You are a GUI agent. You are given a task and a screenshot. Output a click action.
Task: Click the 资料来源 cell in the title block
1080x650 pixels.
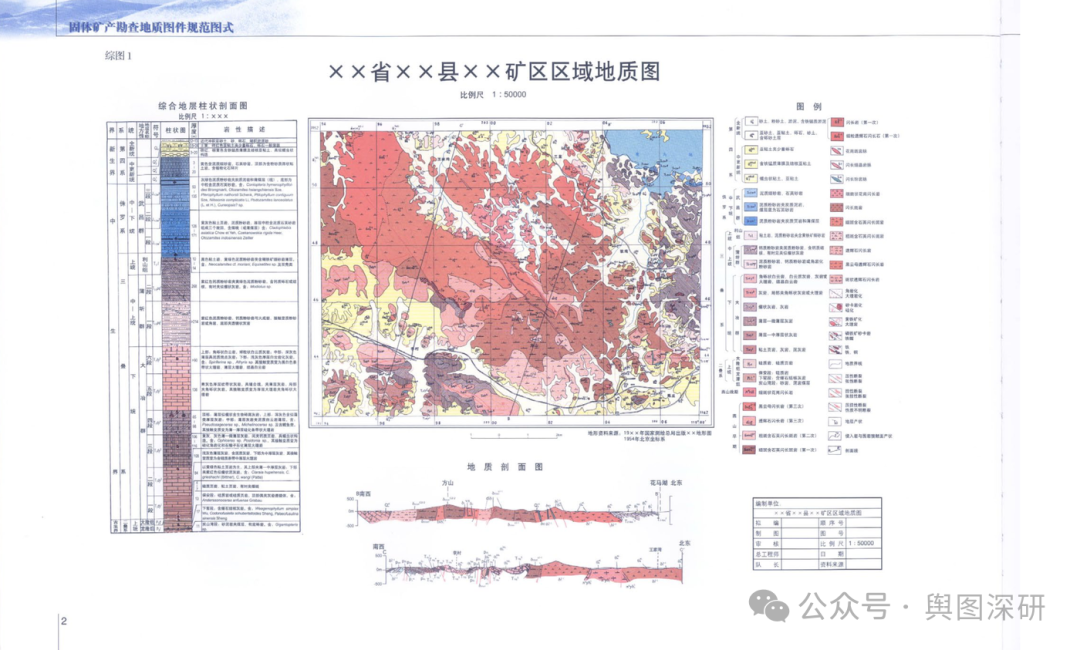tap(831, 564)
